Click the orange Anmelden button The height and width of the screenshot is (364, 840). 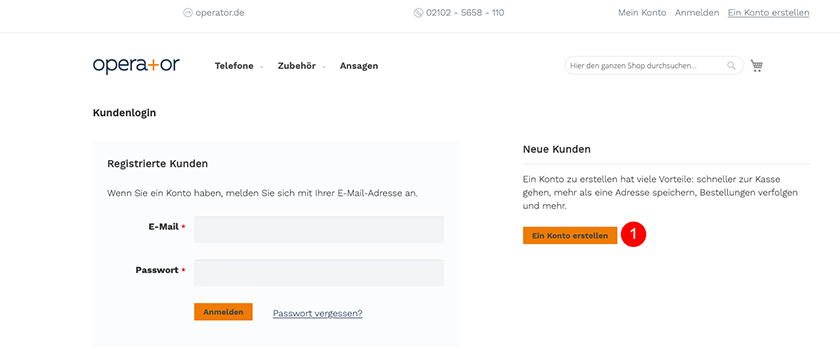(223, 312)
